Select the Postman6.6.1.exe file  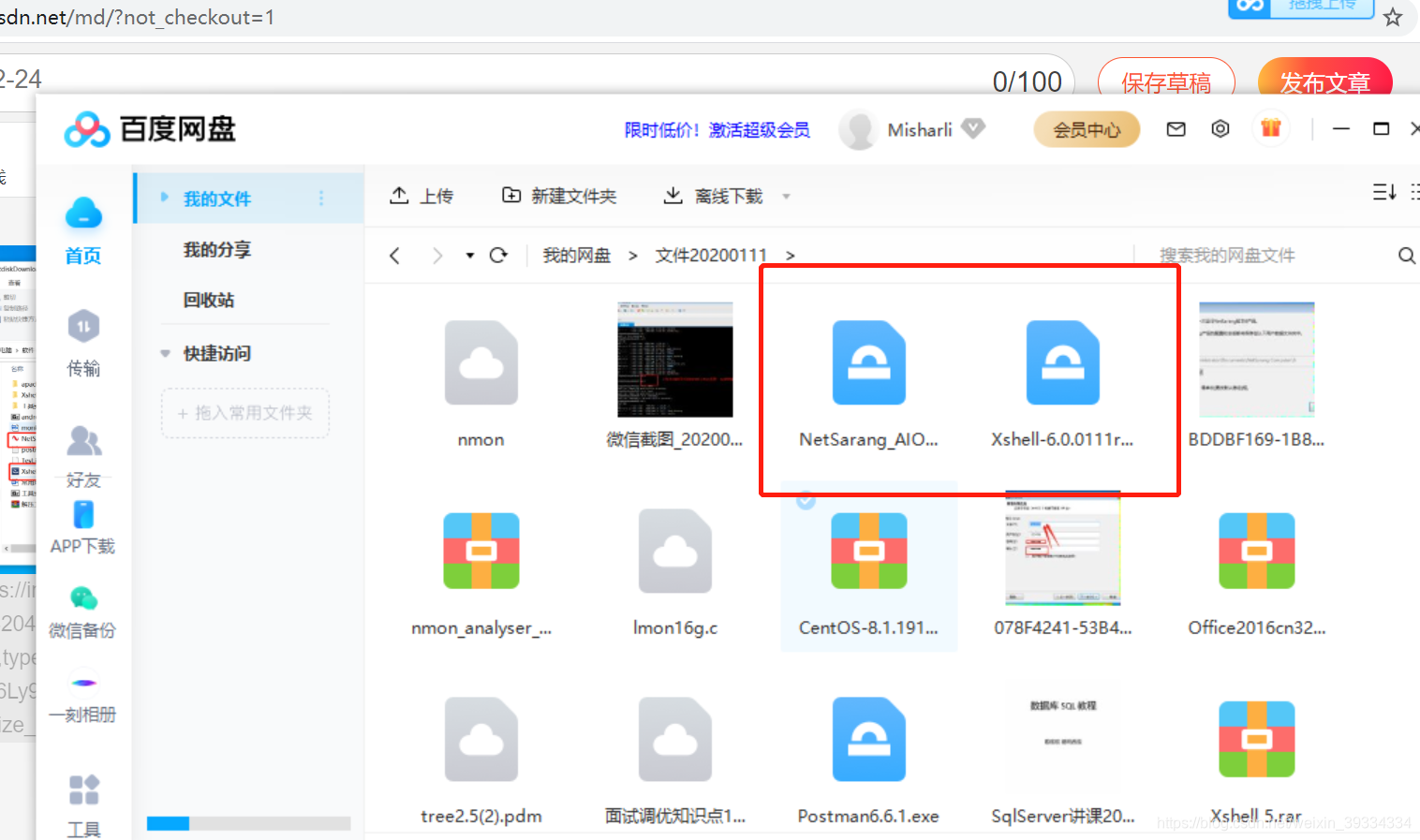click(x=869, y=739)
